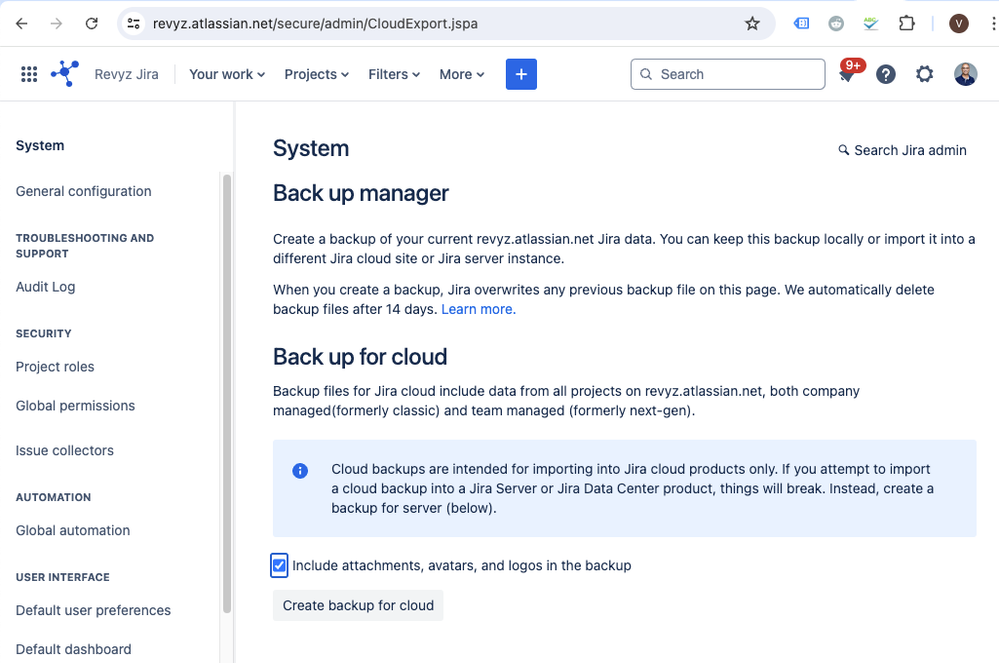
Task: Open the Help question mark icon
Action: 886,75
